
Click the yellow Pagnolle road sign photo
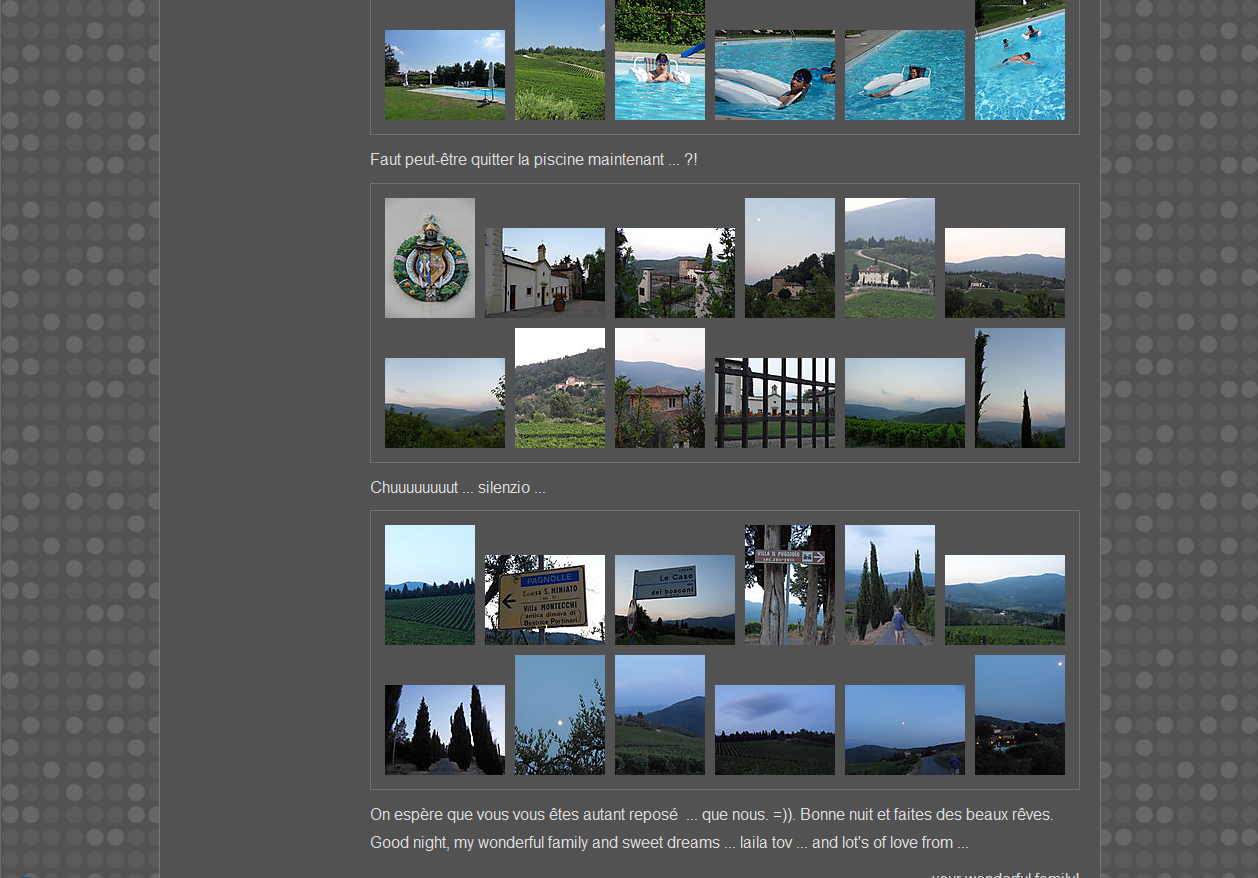545,599
